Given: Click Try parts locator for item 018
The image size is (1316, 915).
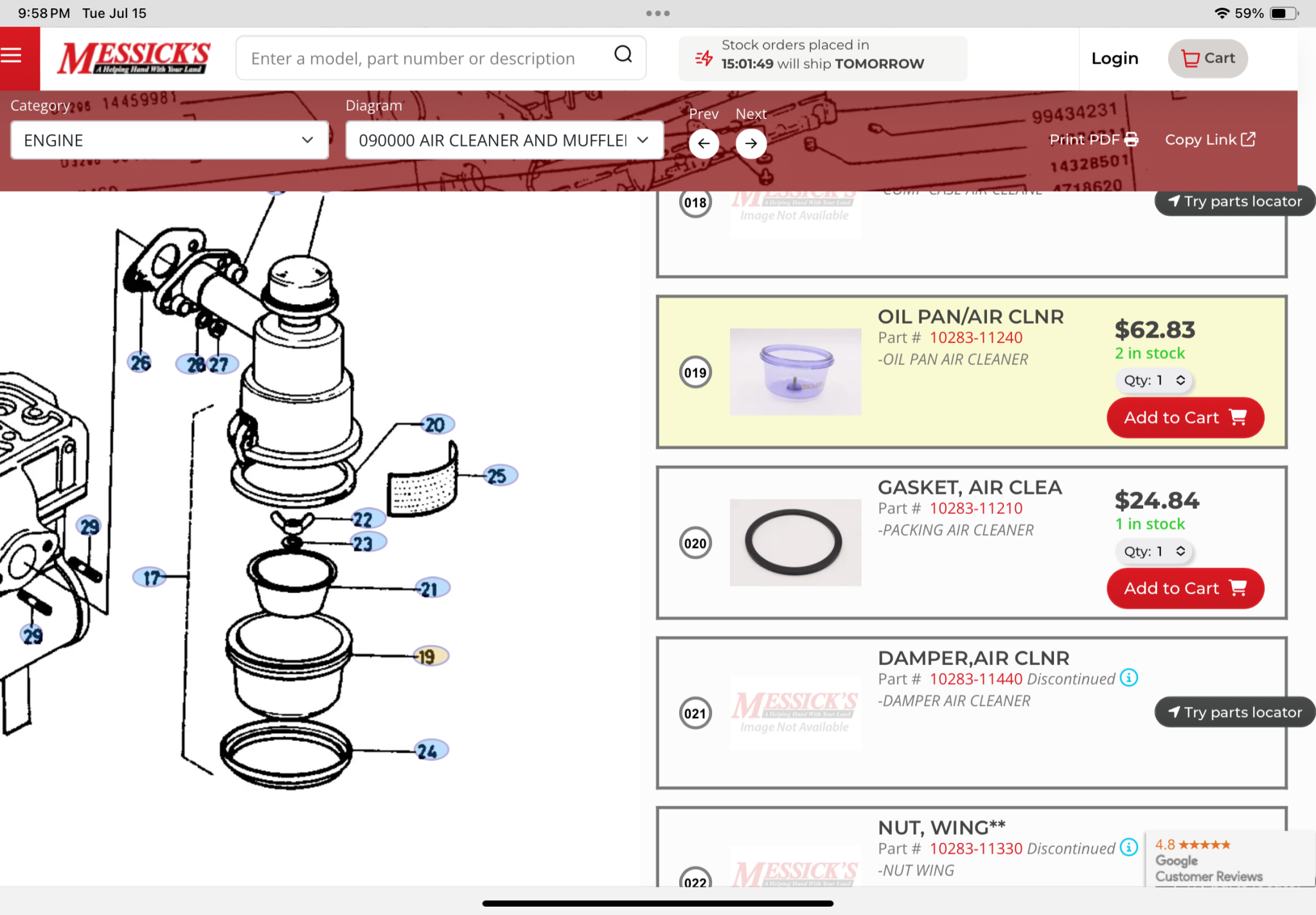Looking at the screenshot, I should pyautogui.click(x=1234, y=201).
